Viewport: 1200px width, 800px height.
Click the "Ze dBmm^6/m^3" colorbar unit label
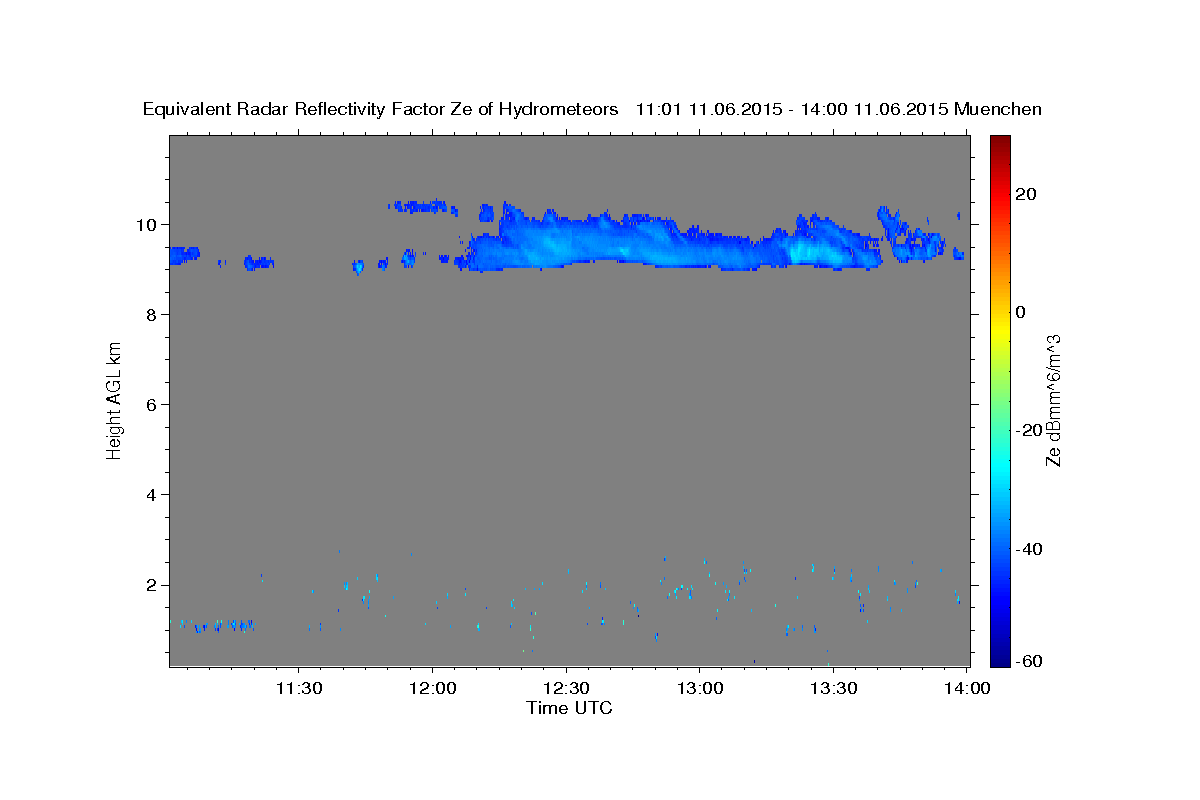coord(1053,400)
